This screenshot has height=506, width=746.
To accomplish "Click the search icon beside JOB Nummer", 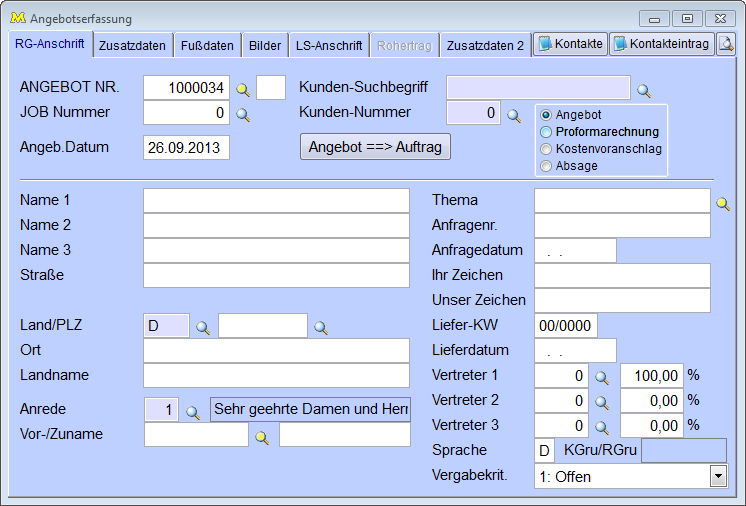I will point(243,114).
